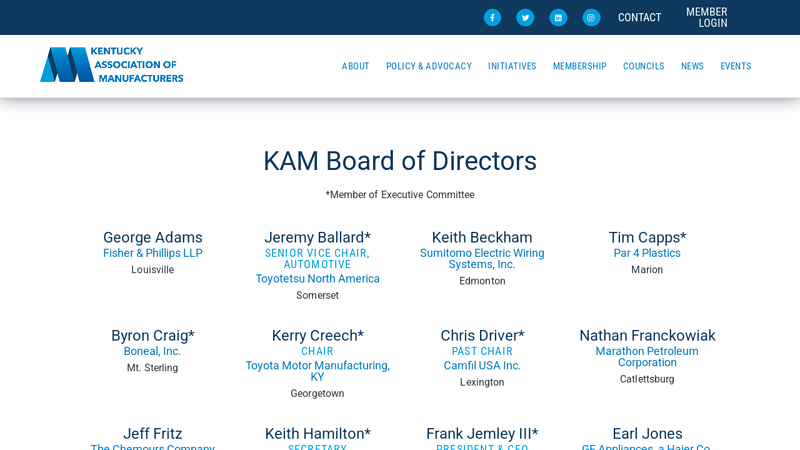This screenshot has width=800, height=450.
Task: Click the Par 4 Plastics link
Action: coord(647,253)
